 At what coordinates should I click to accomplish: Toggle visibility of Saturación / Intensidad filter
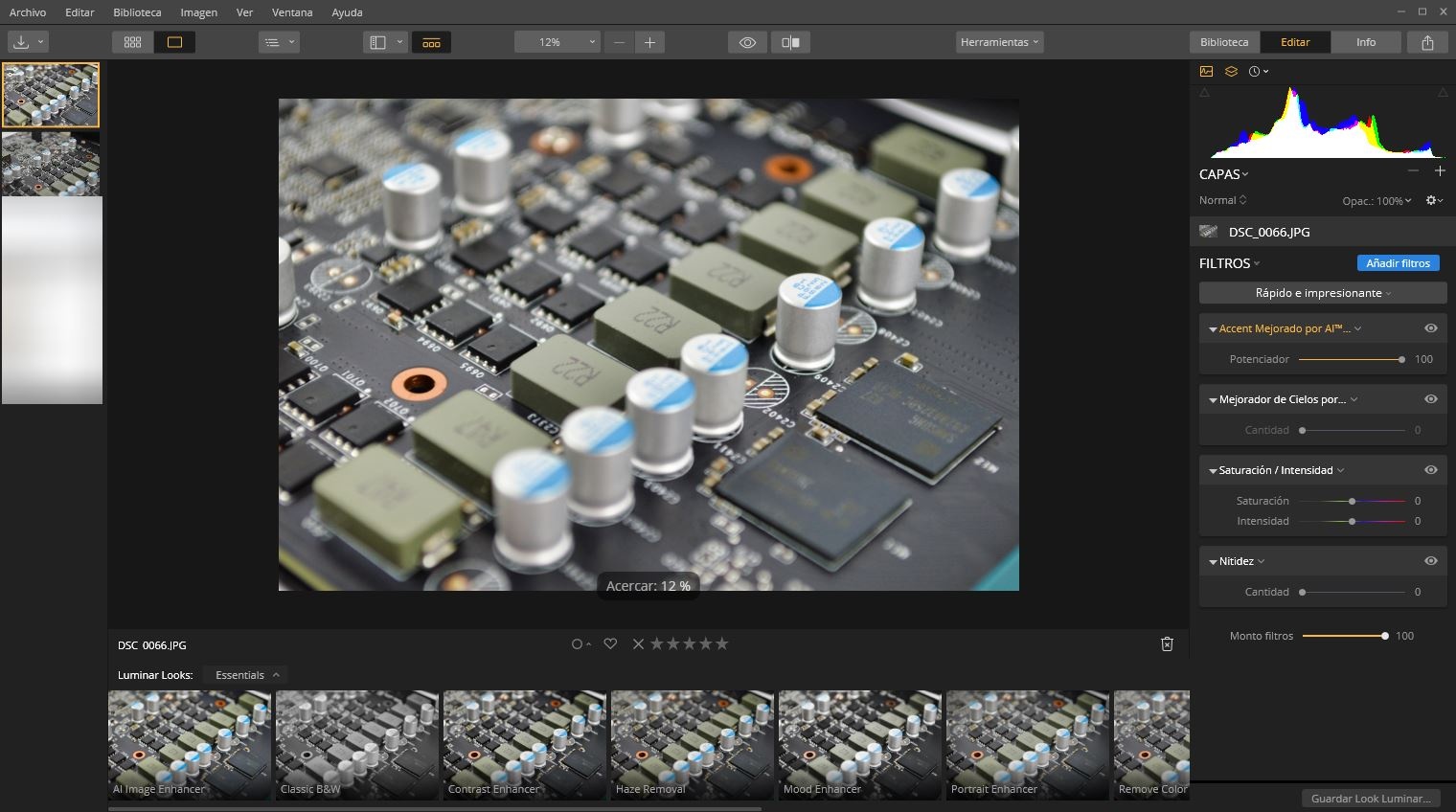[1430, 470]
